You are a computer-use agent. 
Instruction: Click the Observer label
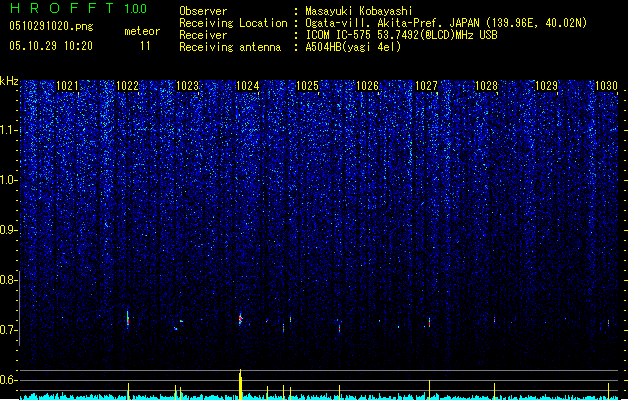(203, 11)
